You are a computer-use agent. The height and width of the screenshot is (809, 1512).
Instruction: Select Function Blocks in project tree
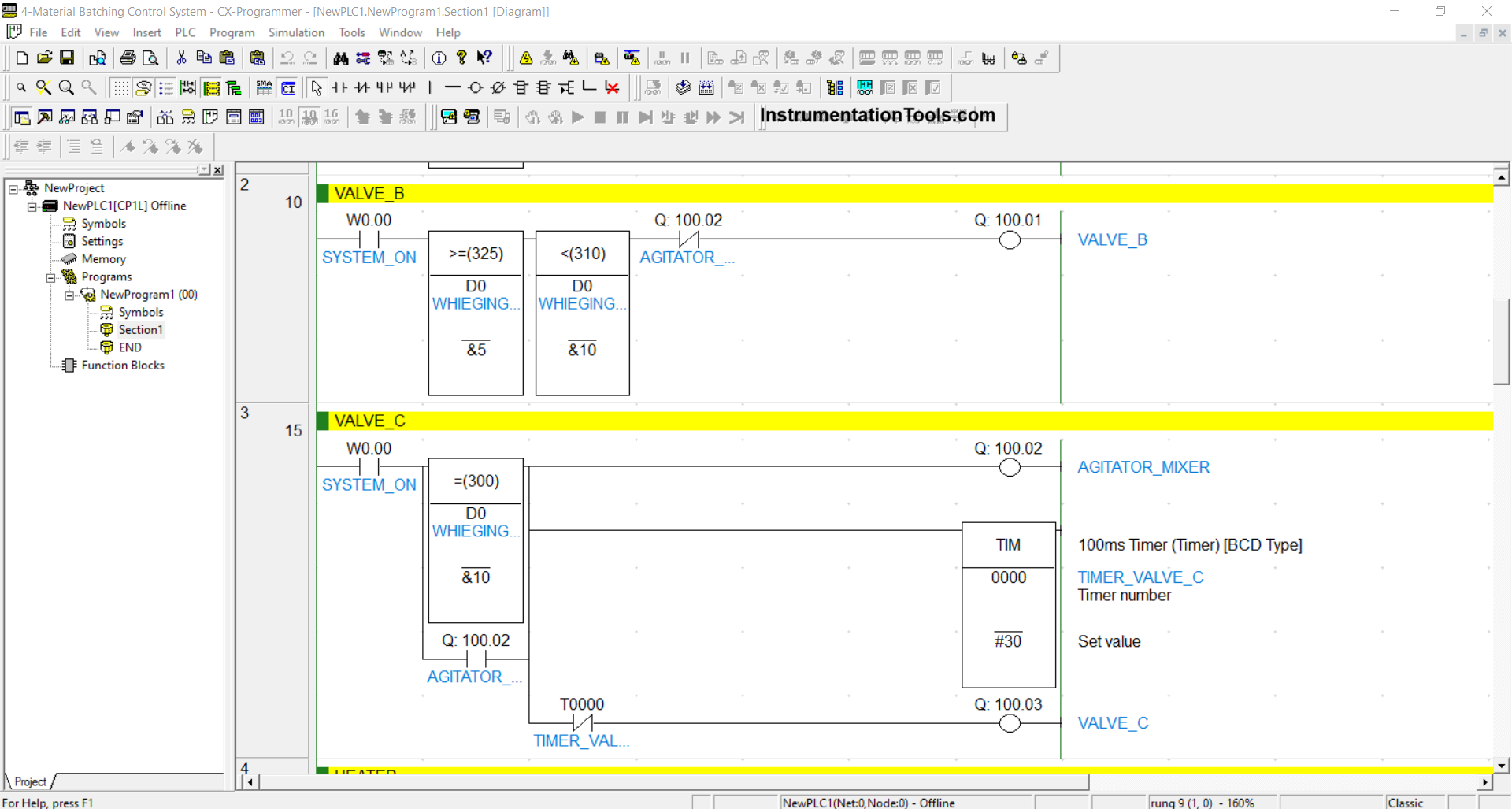[x=123, y=366]
